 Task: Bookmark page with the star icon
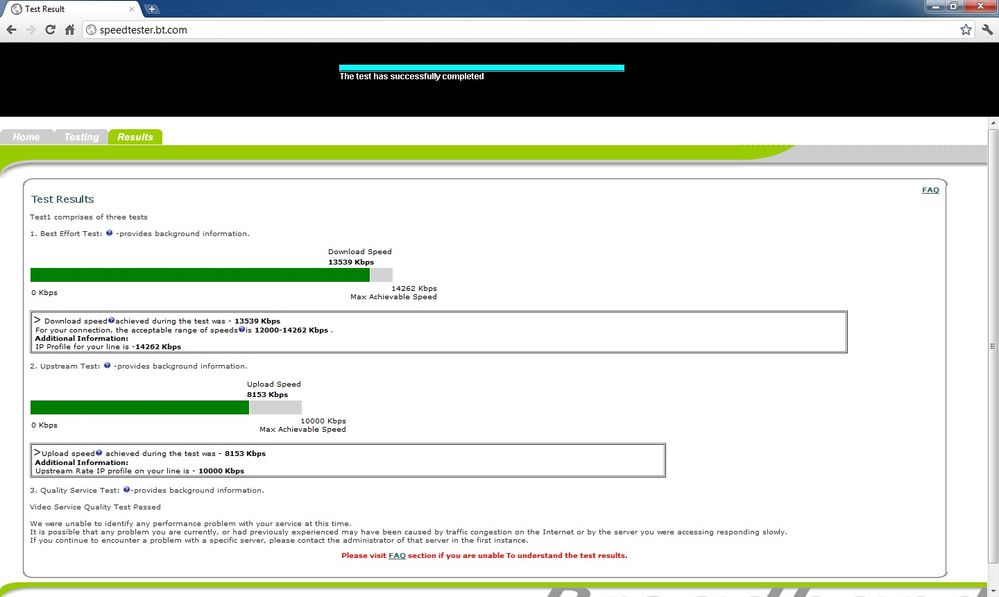pos(966,29)
